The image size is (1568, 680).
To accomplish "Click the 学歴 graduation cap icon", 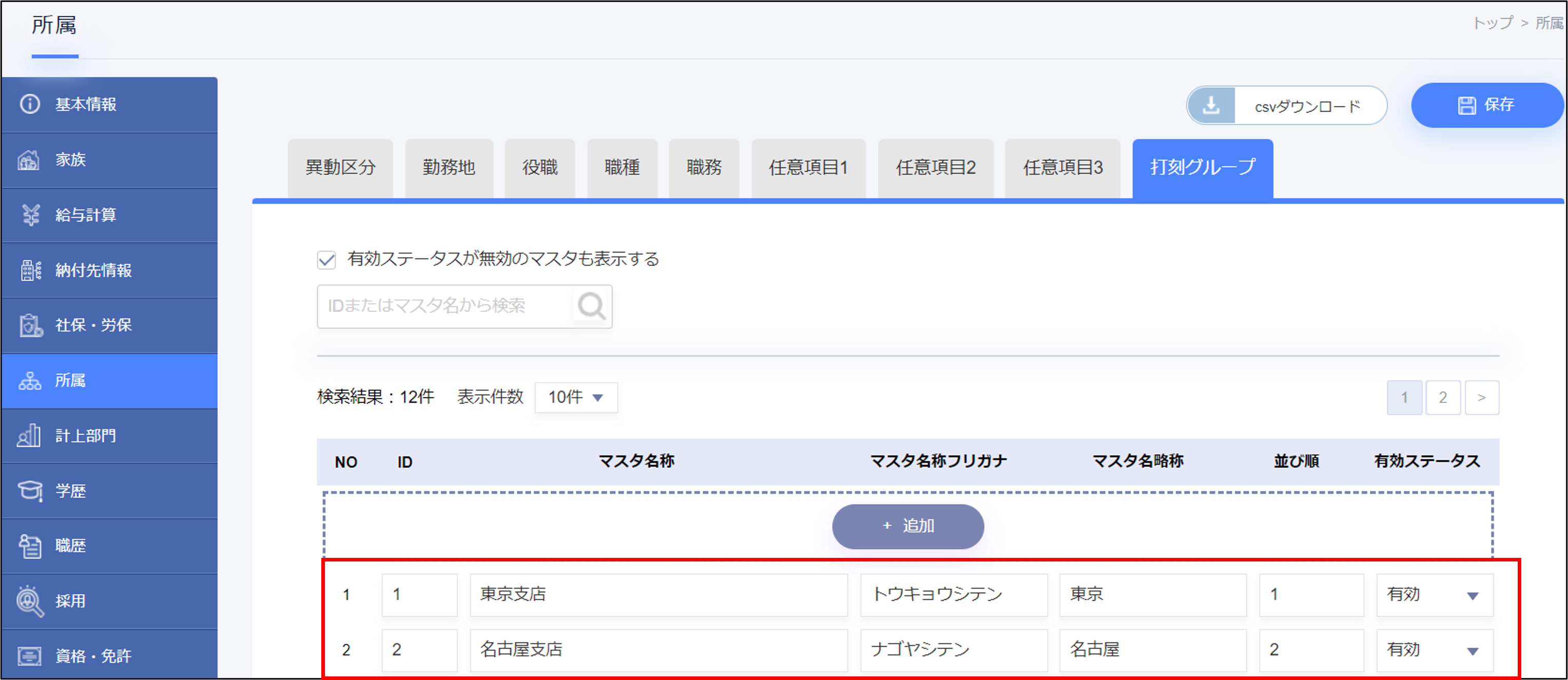I will pos(30,491).
